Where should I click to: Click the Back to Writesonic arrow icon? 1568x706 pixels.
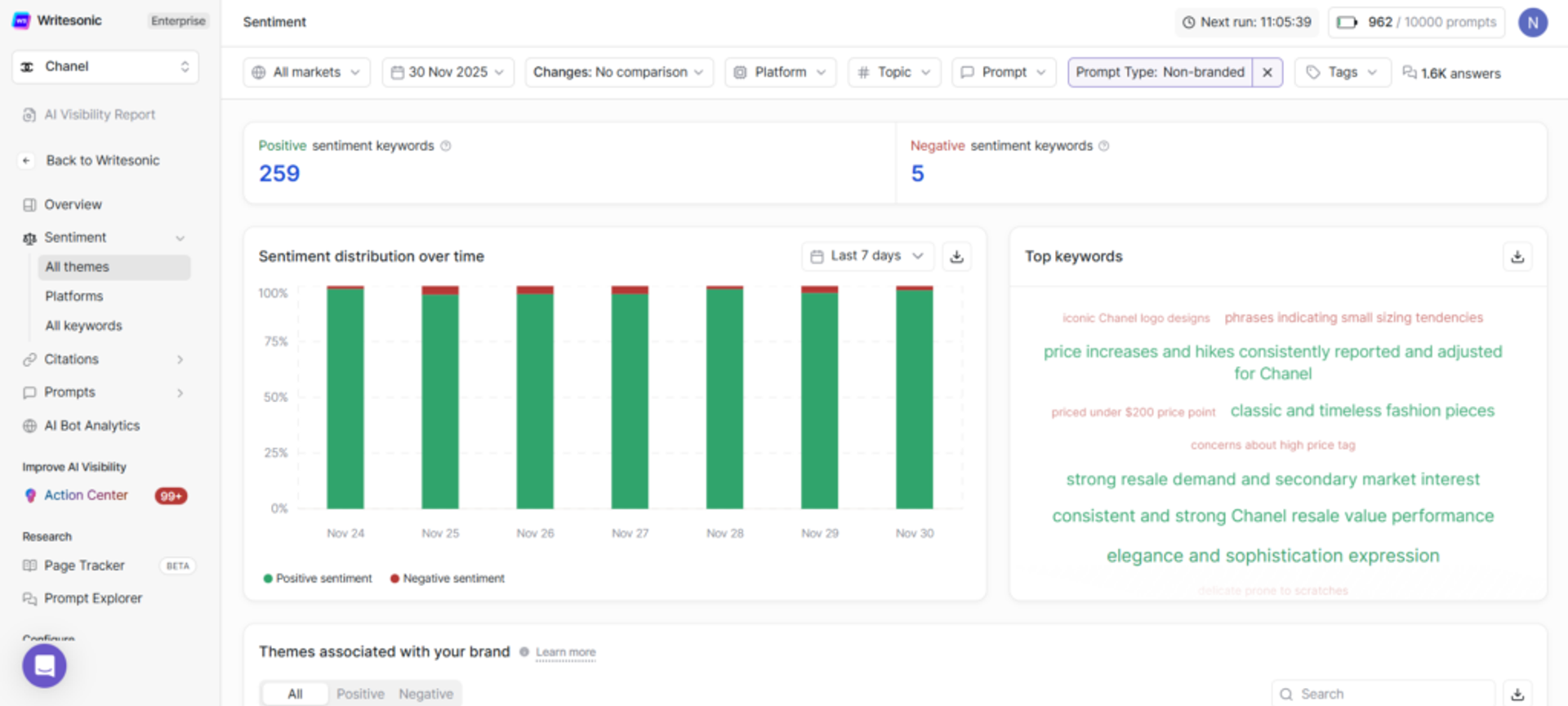click(26, 161)
